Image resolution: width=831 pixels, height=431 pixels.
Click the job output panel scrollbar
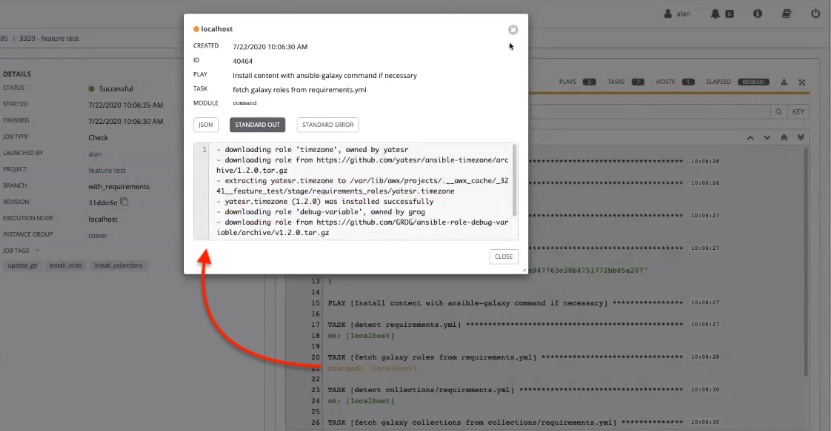coord(806,262)
